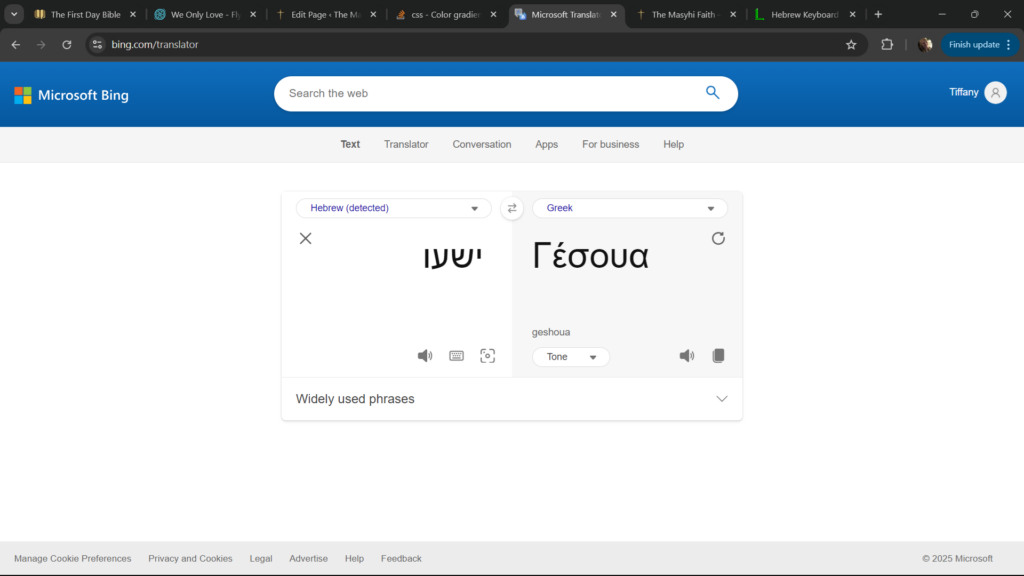Open the Hebrew (detected) language dropdown

click(394, 208)
